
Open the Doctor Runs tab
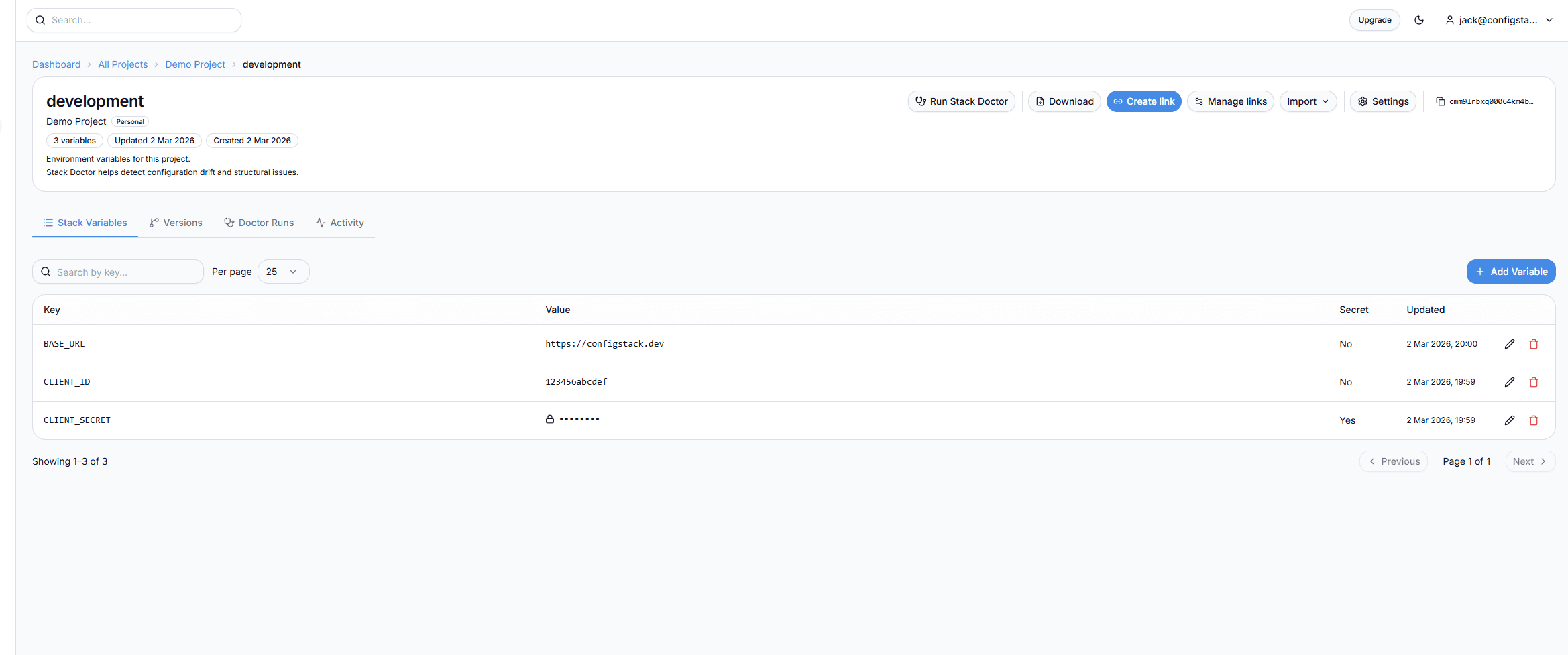(x=259, y=223)
